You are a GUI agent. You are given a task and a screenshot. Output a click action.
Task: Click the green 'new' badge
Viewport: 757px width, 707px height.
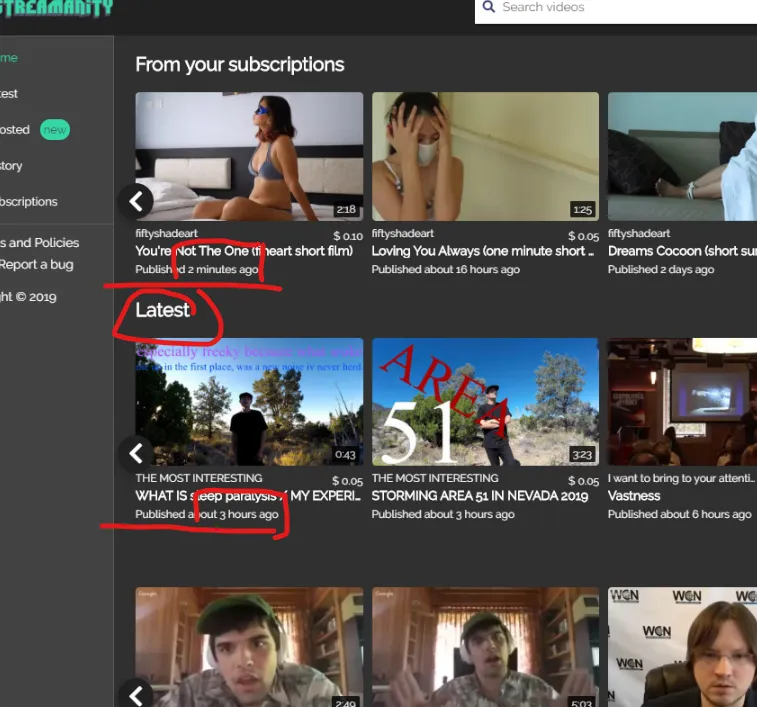(x=55, y=130)
